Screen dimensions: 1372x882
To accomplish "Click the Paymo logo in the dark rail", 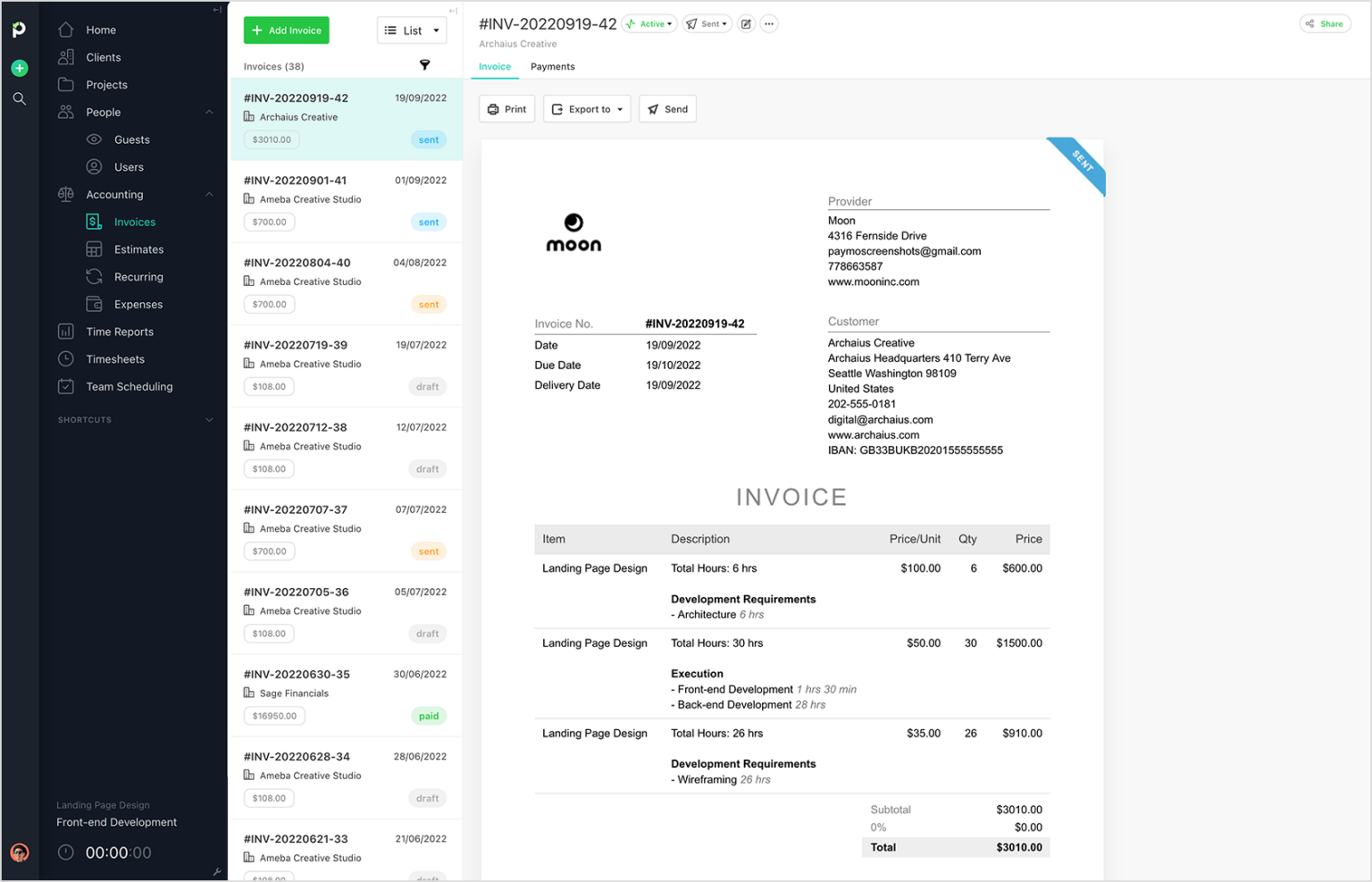I will pos(19,28).
